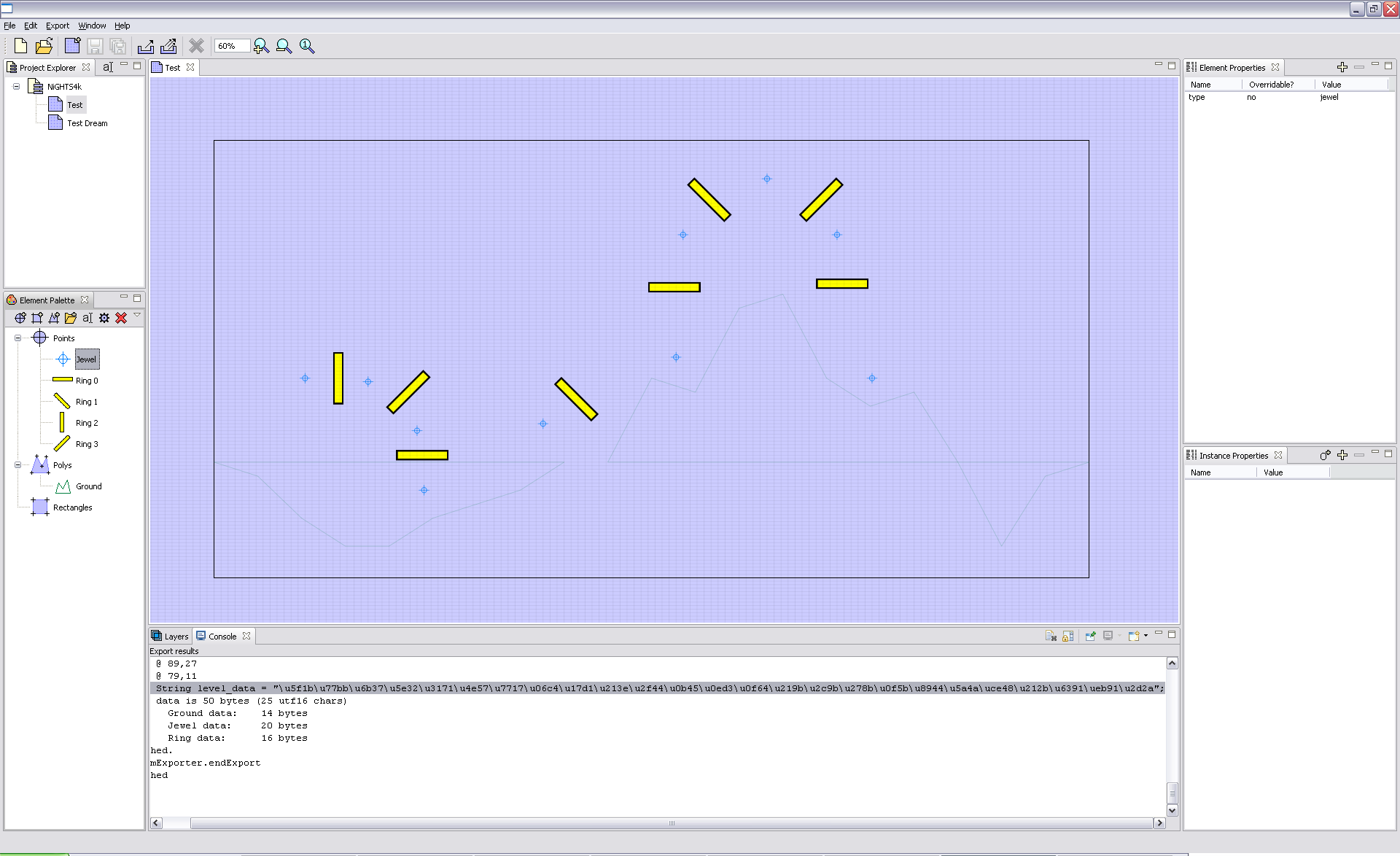This screenshot has height=856, width=1400.
Task: Click the zoom out magnifier icon
Action: (x=284, y=46)
